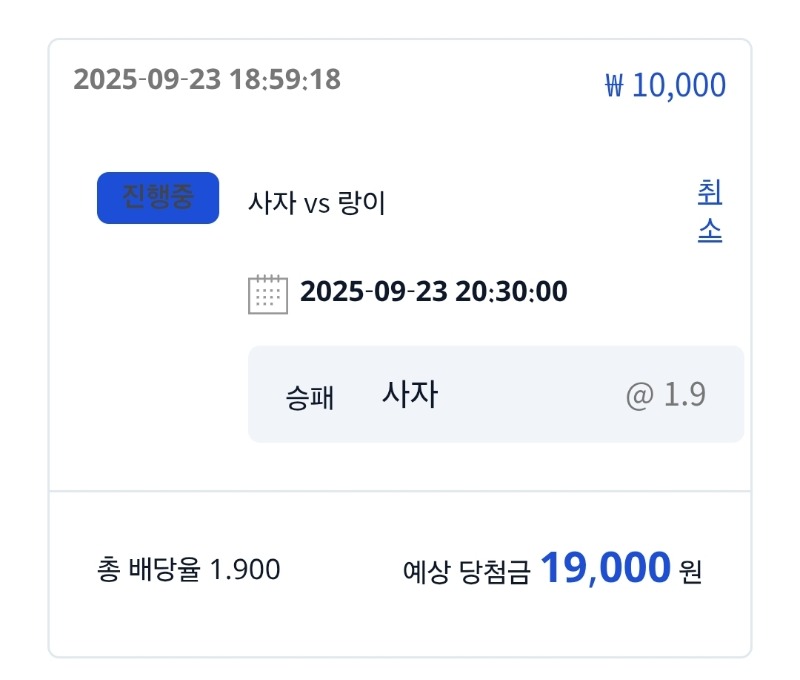
Task: Cancel the bet via 취소 link
Action: pos(710,211)
